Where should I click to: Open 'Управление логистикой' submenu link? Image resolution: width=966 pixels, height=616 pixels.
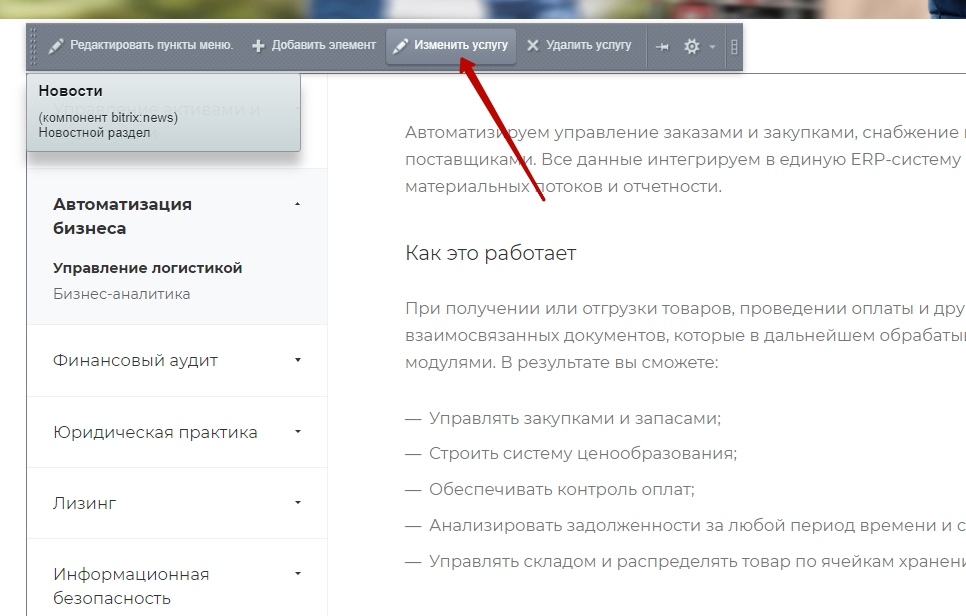[147, 268]
